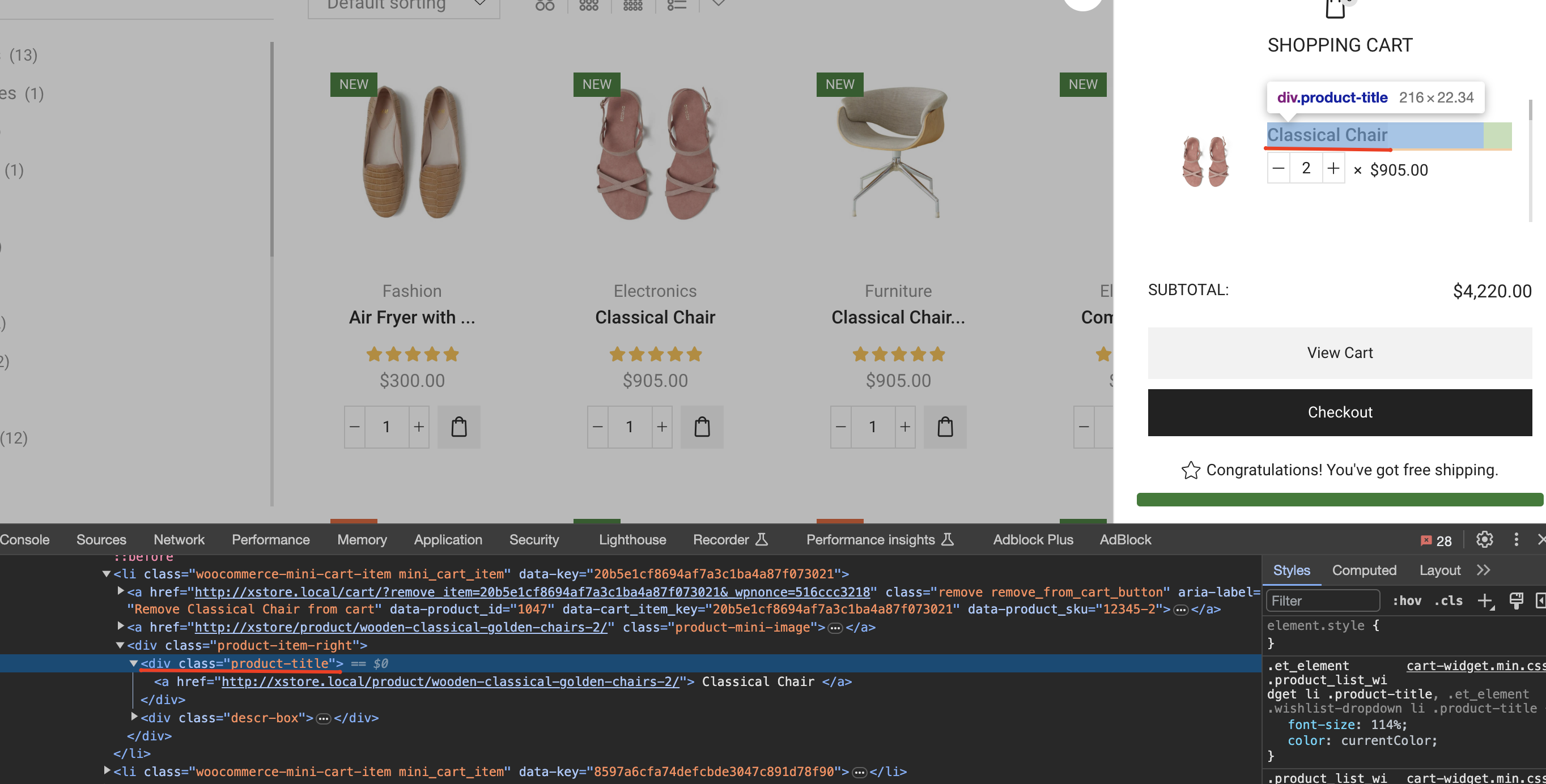Viewport: 1546px width, 784px height.
Task: Click the cart item sandals thumbnail
Action: point(1205,161)
